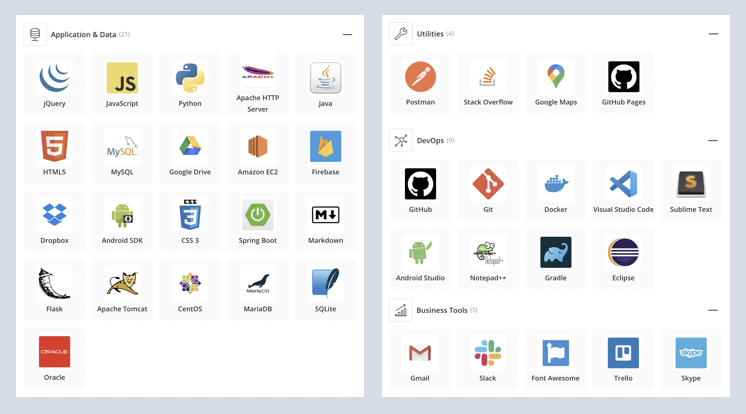Select the JavaScript icon
This screenshot has height=414, width=746.
(122, 78)
